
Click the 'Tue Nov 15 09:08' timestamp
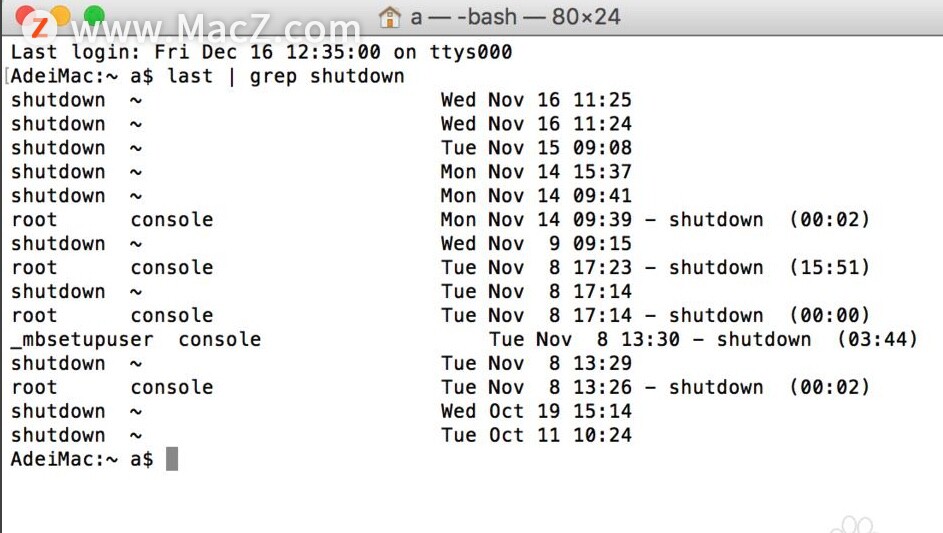tap(536, 147)
